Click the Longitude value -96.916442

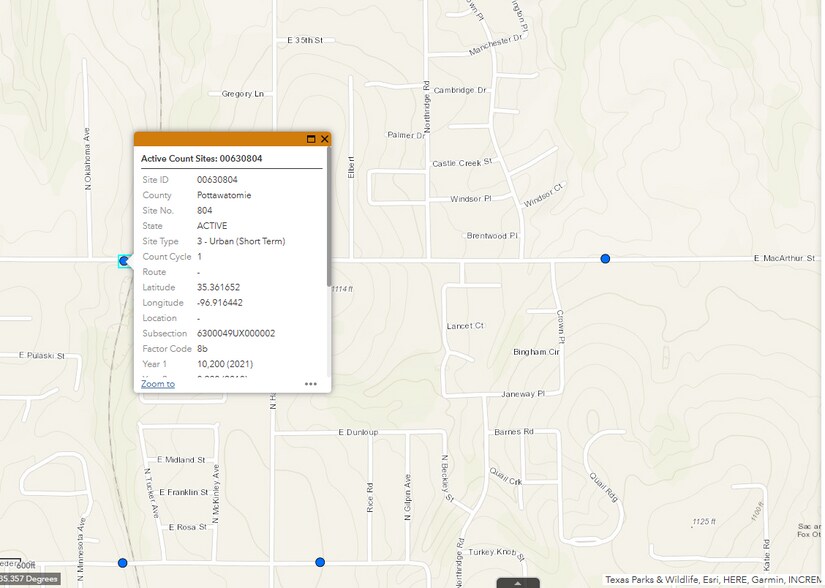tap(220, 303)
